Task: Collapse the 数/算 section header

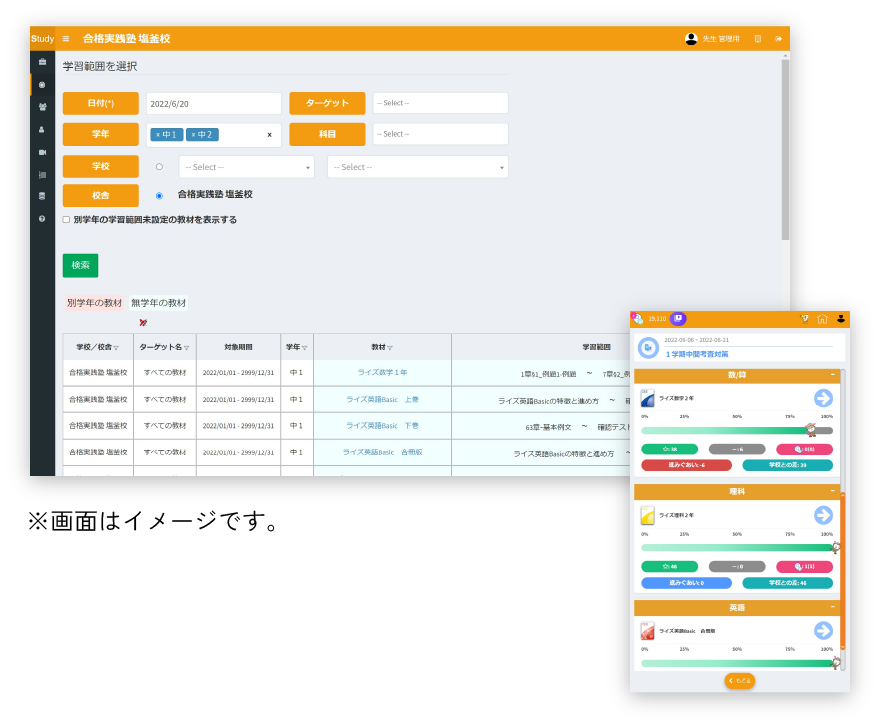Action: tap(832, 376)
